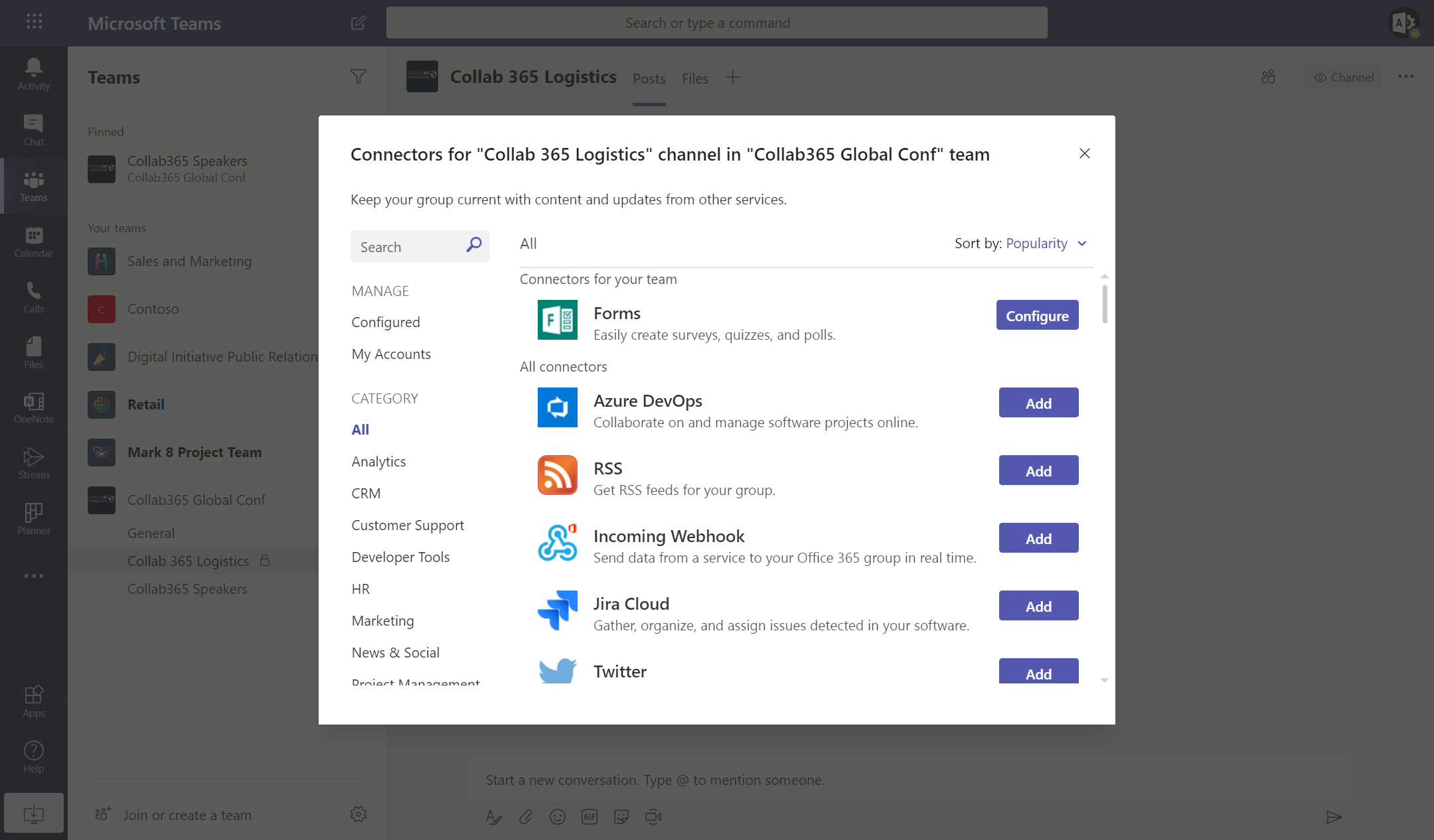
Task: Add the RSS connector
Action: click(x=1038, y=470)
